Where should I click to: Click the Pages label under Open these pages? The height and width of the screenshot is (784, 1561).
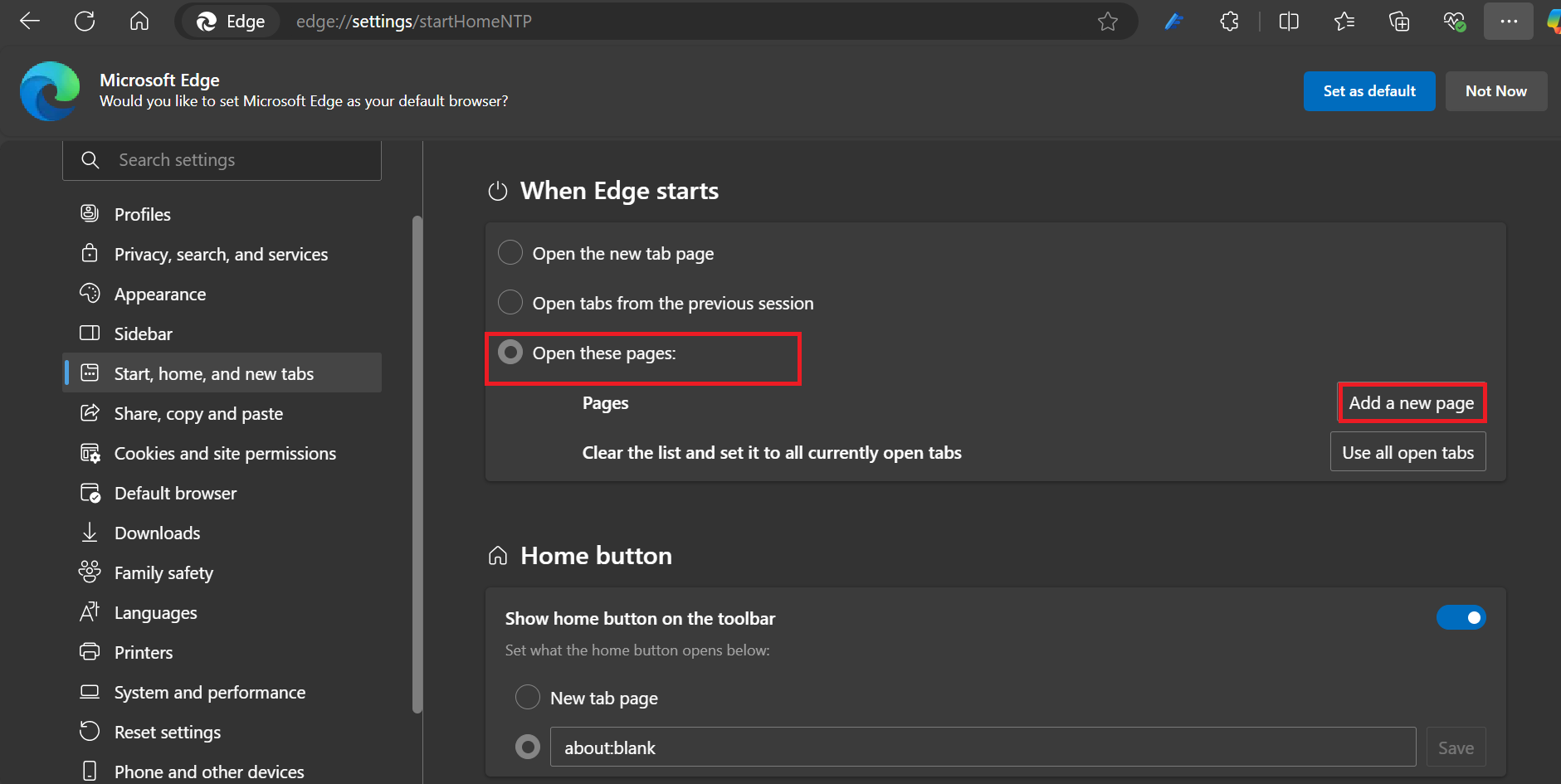tap(605, 403)
